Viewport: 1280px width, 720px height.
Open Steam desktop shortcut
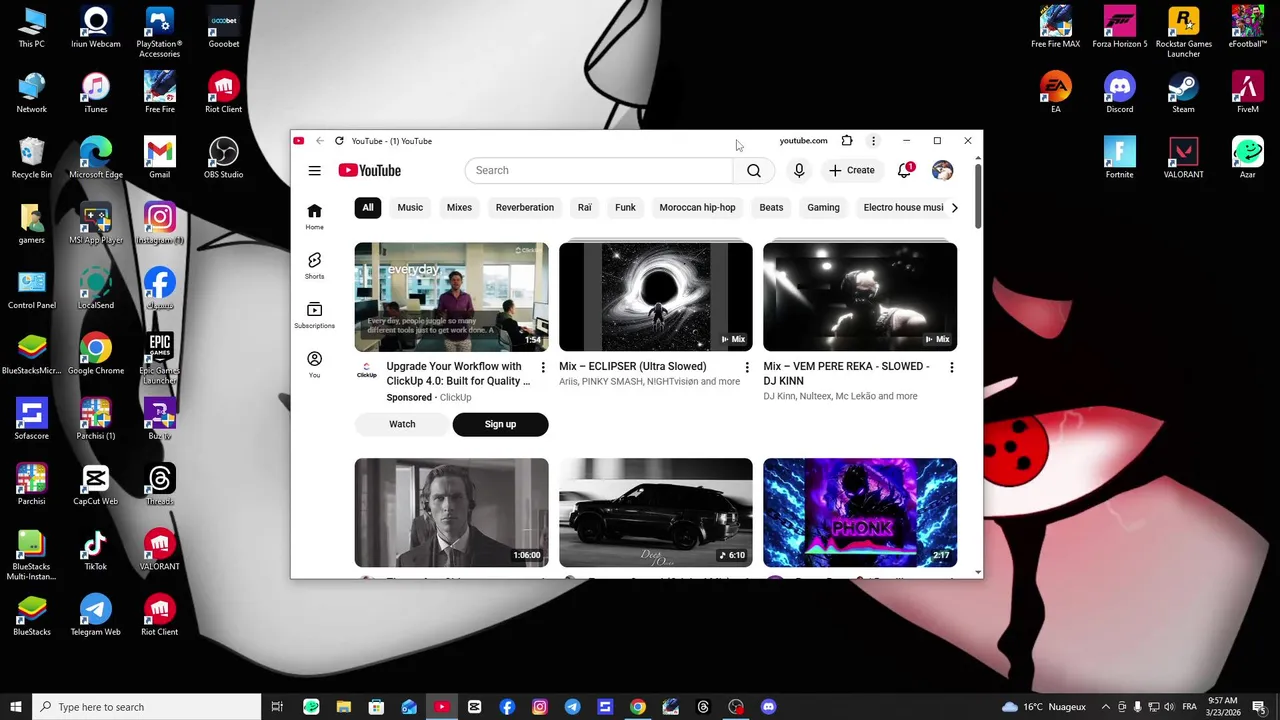1183,93
